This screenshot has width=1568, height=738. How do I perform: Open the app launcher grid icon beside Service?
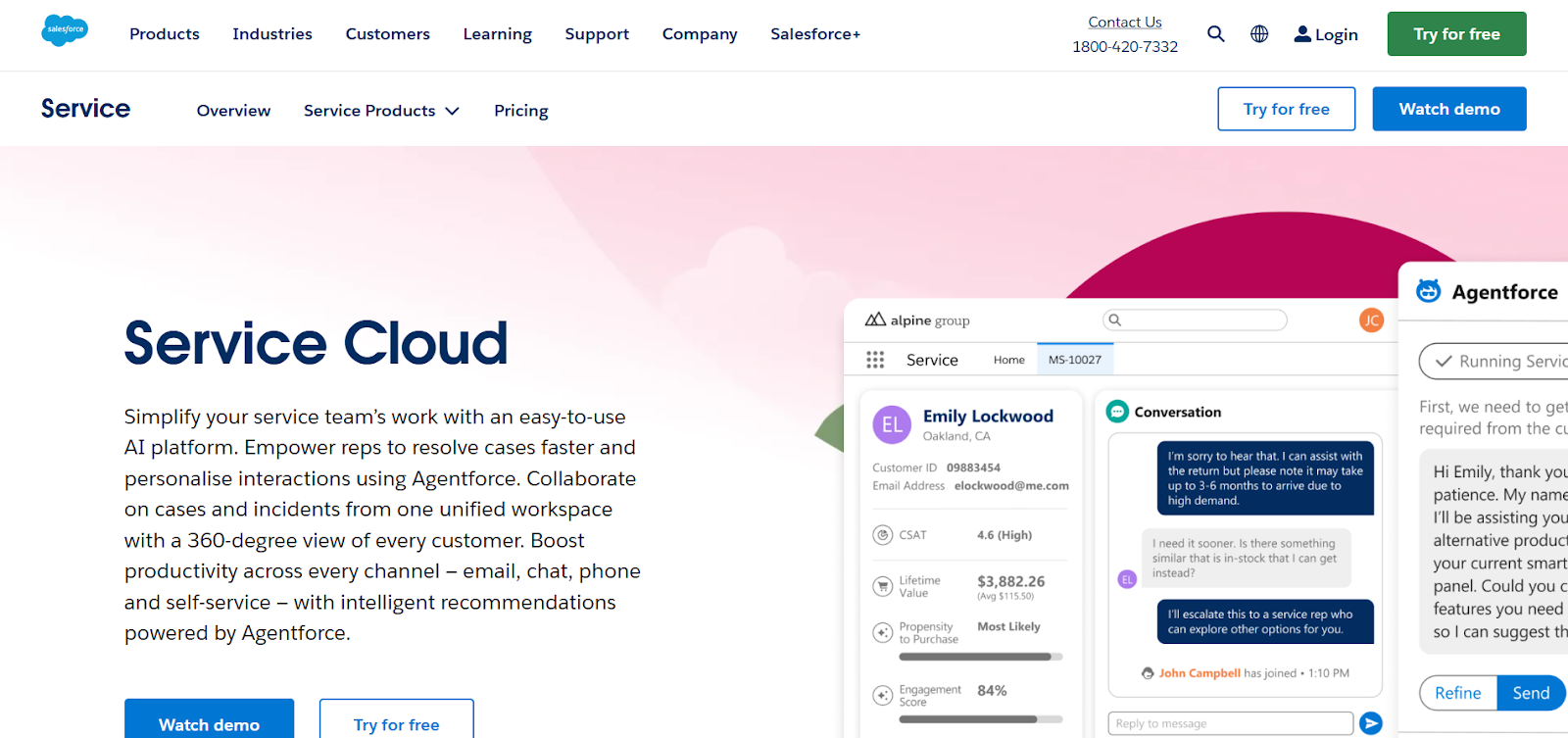(875, 360)
